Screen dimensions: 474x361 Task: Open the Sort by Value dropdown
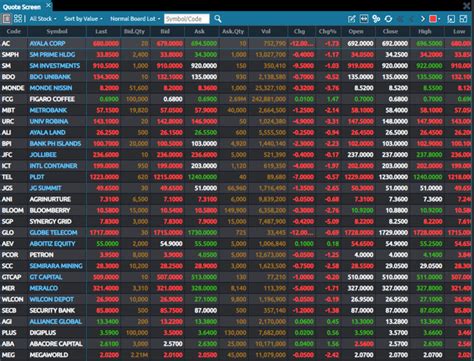pyautogui.click(x=83, y=19)
